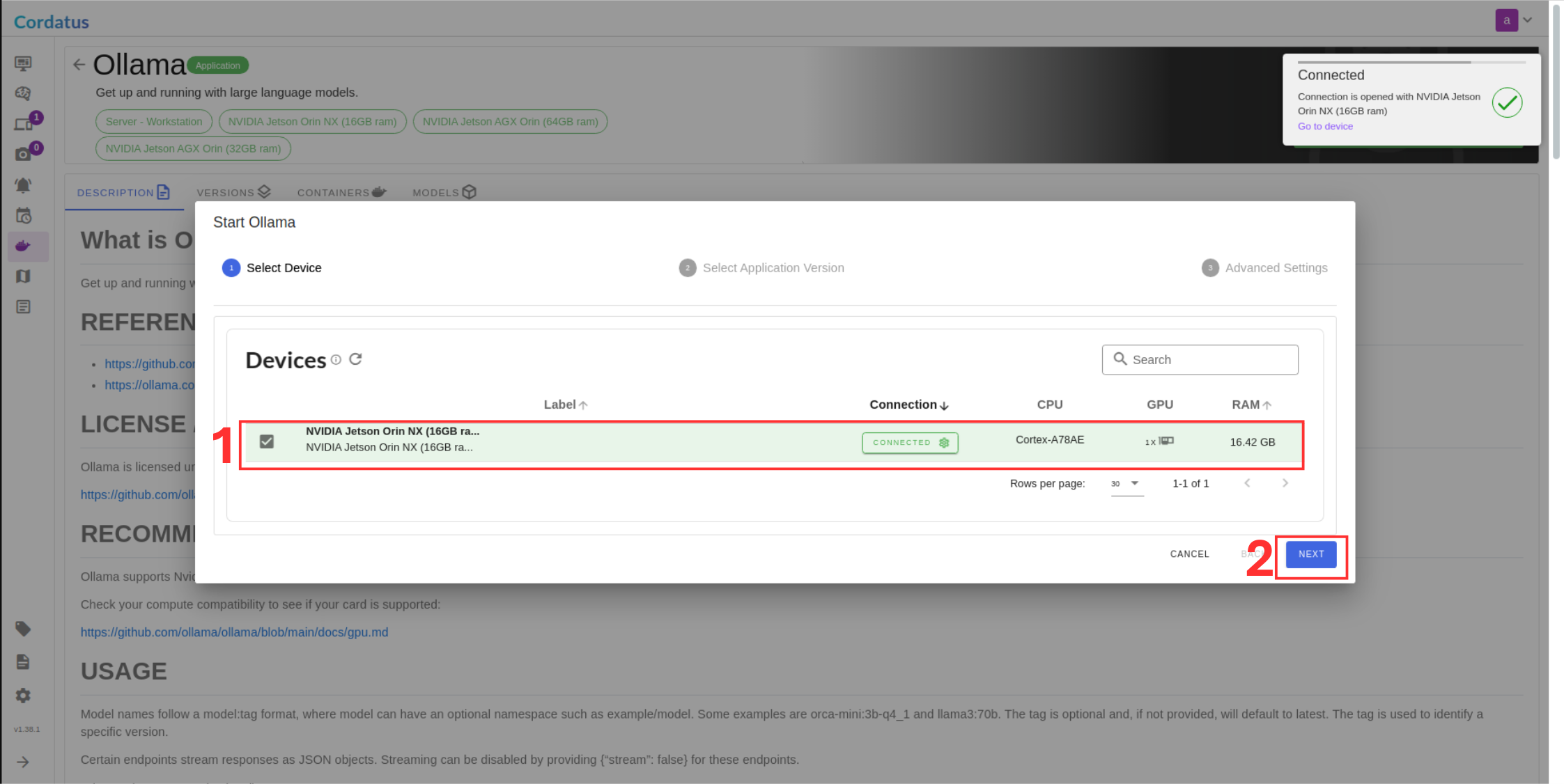Viewport: 1564px width, 784px height.
Task: Select step 1 Select Device
Action: 272,268
